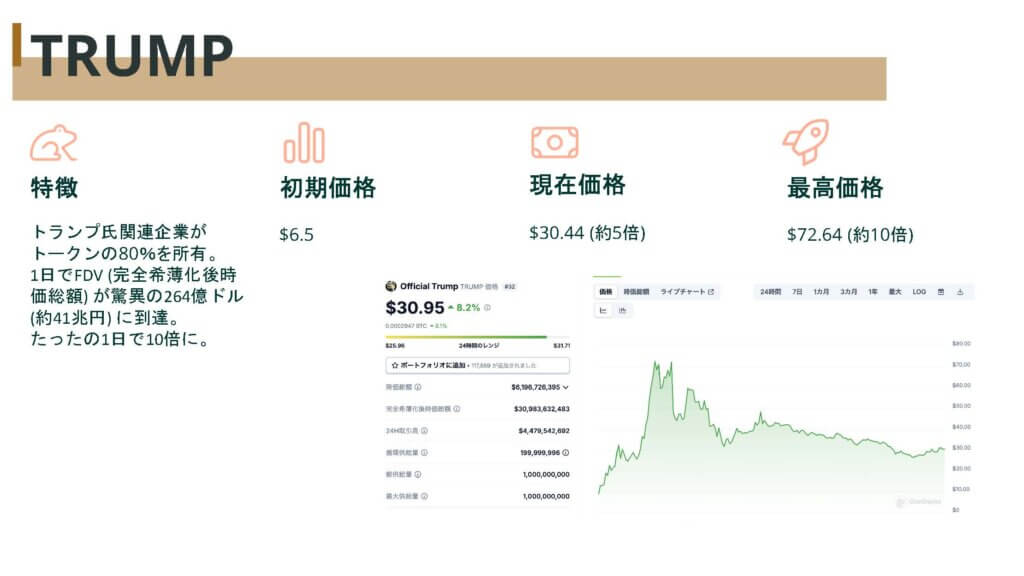The image size is (1024, 576).
Task: Click the bar chart icon above 初期価格
Action: [304, 142]
